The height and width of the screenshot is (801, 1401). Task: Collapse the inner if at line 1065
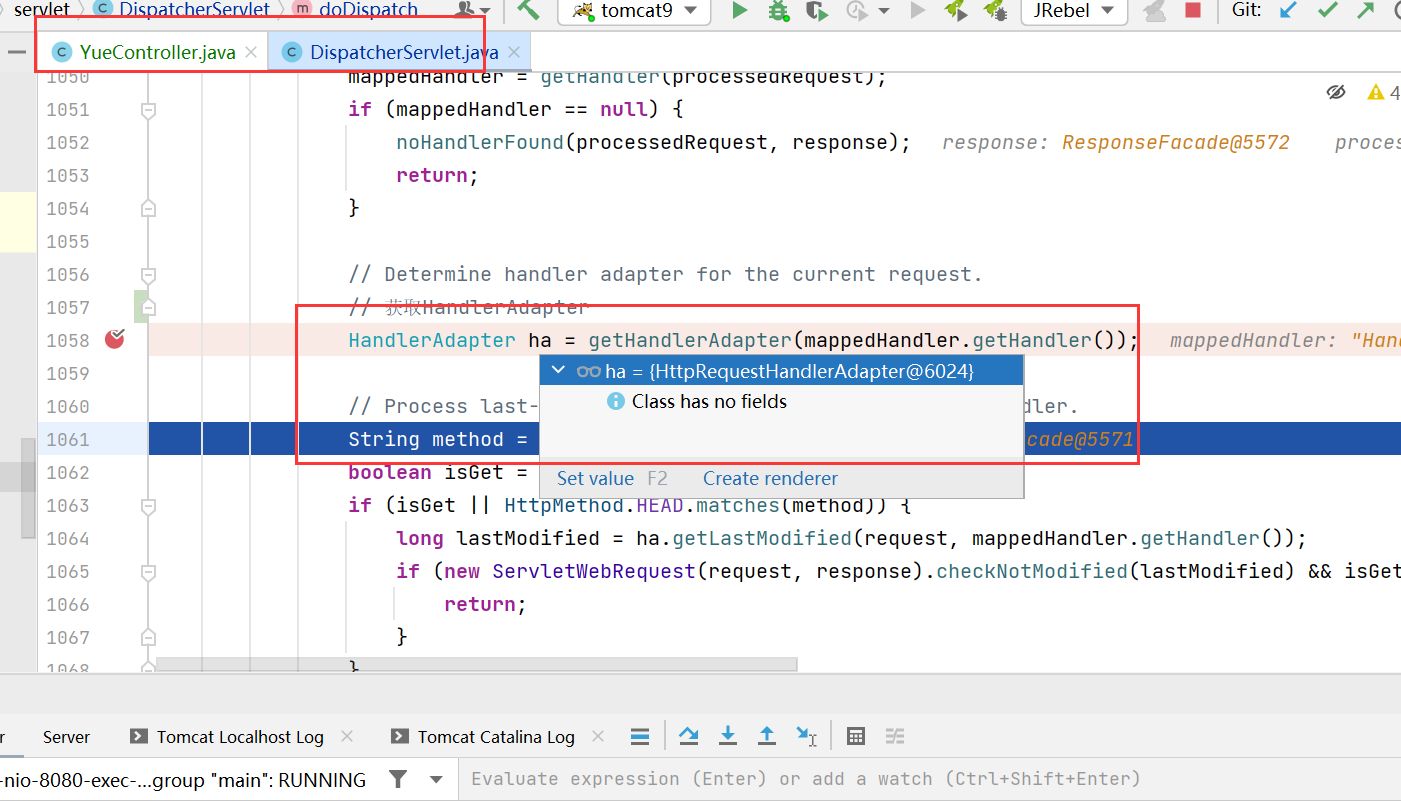coord(149,571)
